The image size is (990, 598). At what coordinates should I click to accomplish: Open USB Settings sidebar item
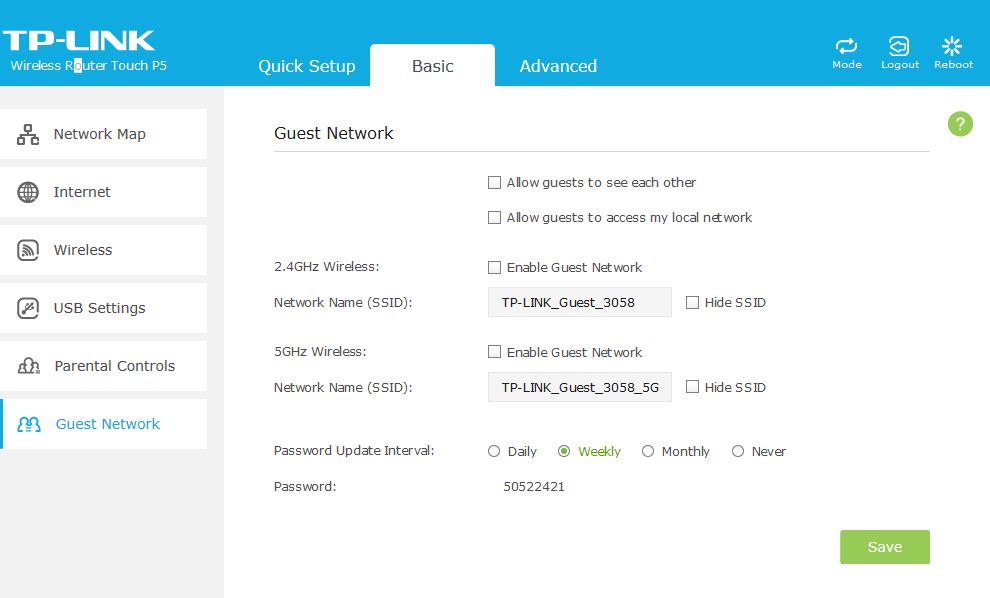point(104,308)
